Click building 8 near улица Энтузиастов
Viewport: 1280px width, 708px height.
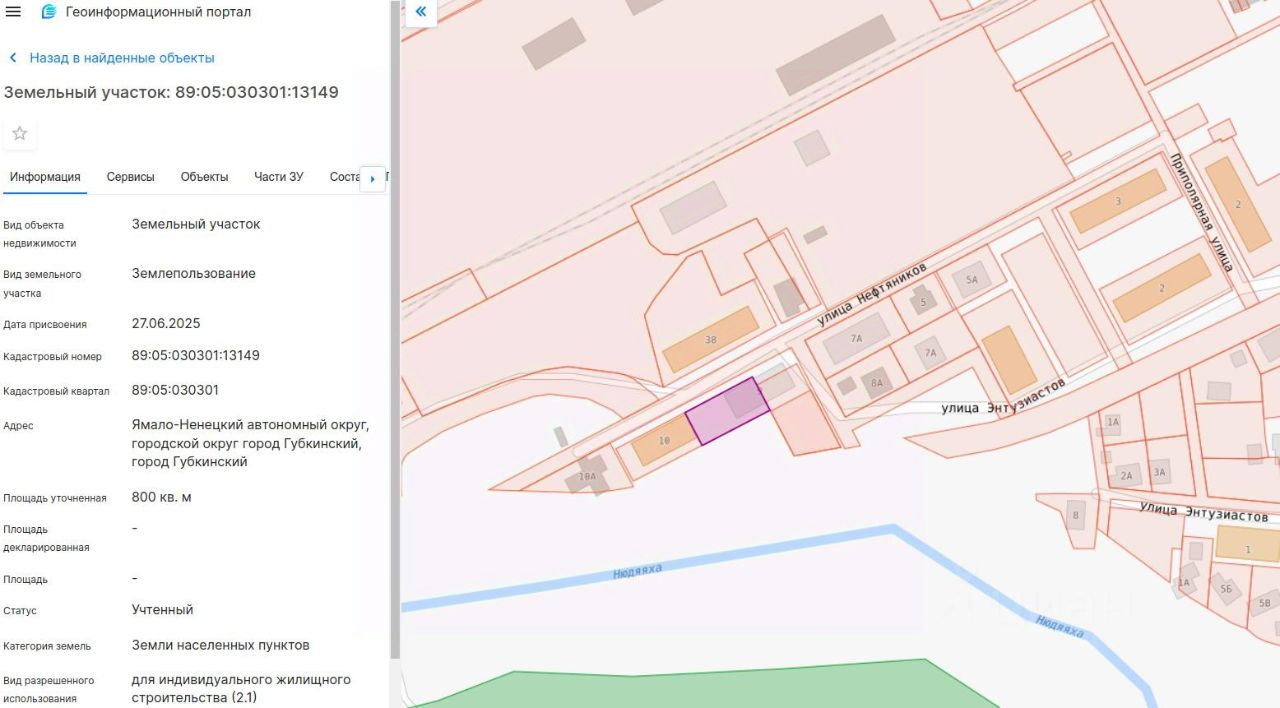[x=1076, y=515]
